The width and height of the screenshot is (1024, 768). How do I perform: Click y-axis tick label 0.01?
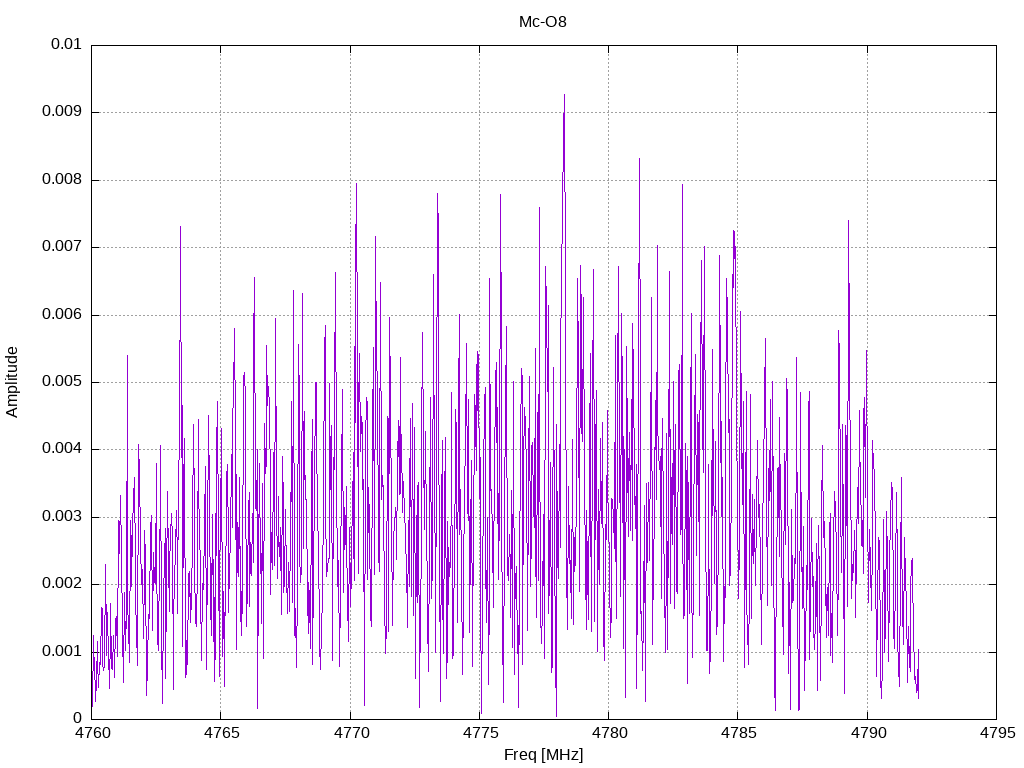coord(66,44)
